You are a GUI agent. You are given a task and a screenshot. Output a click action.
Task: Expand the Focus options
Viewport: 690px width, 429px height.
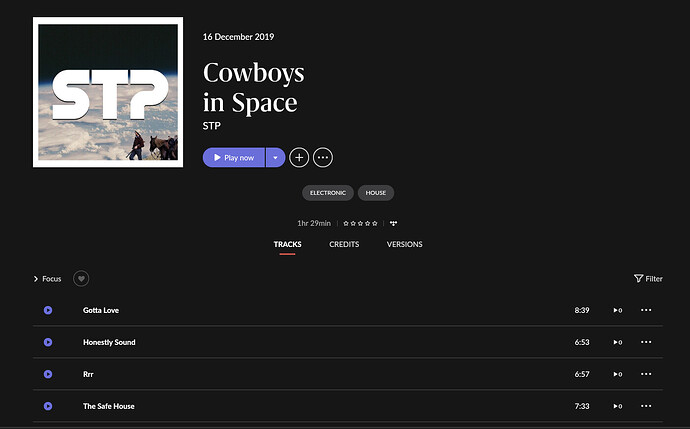tap(47, 279)
